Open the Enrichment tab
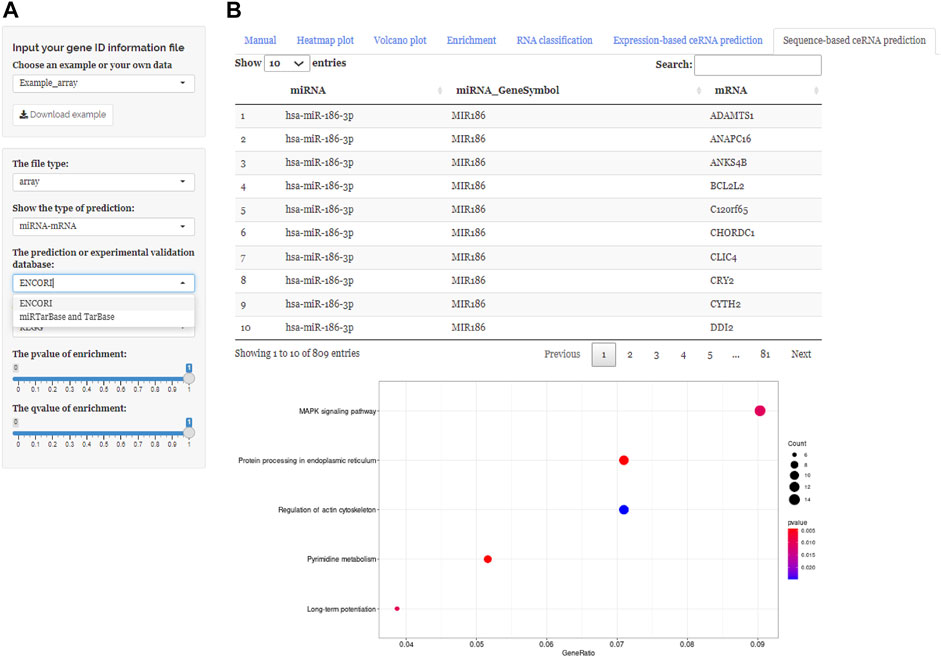 471,41
